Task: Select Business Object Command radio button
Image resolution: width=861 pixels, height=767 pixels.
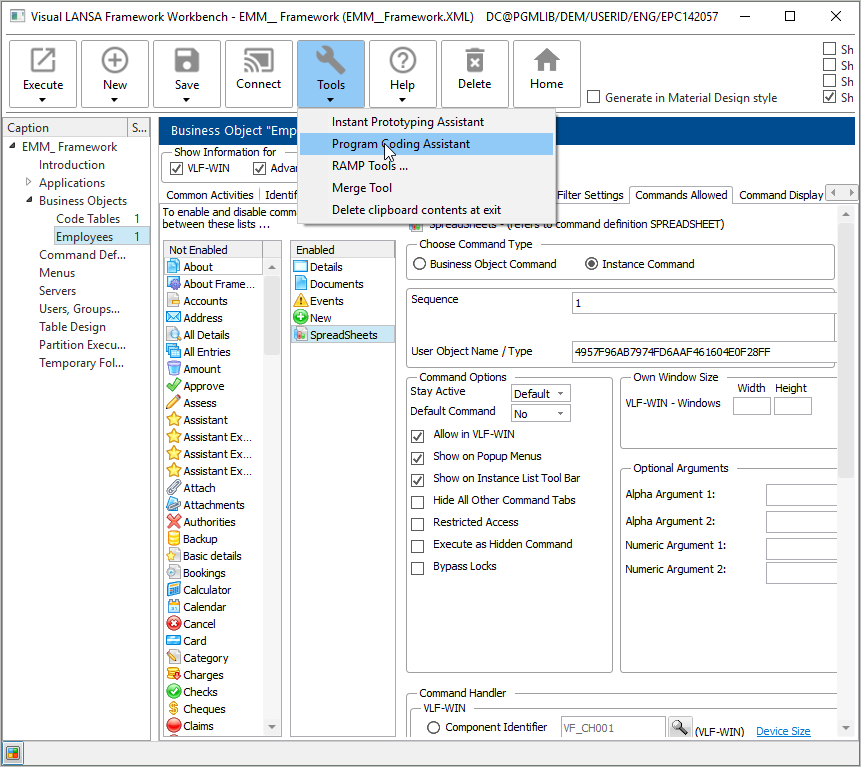Action: coord(420,264)
